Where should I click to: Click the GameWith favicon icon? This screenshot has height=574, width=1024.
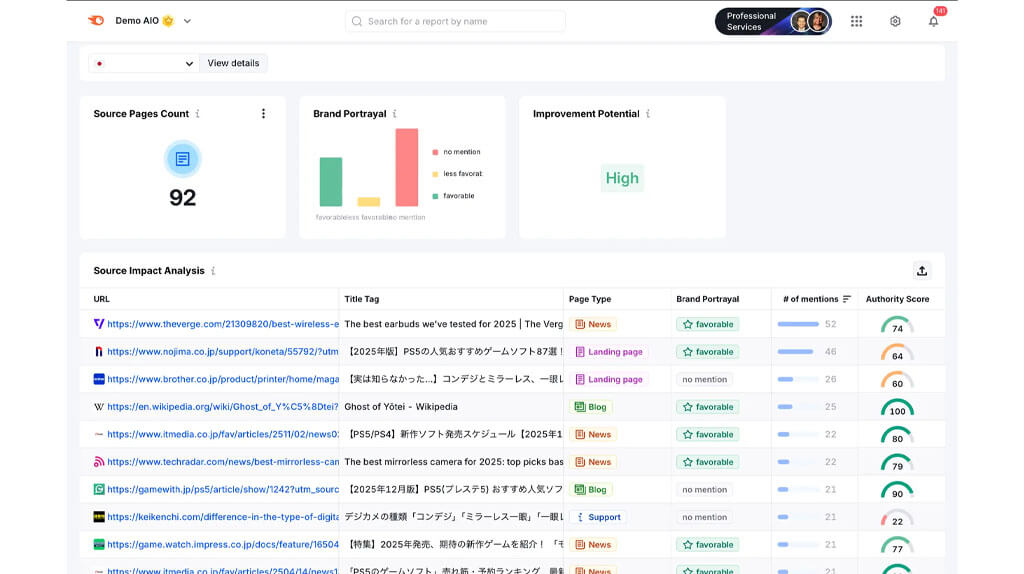tap(99, 489)
